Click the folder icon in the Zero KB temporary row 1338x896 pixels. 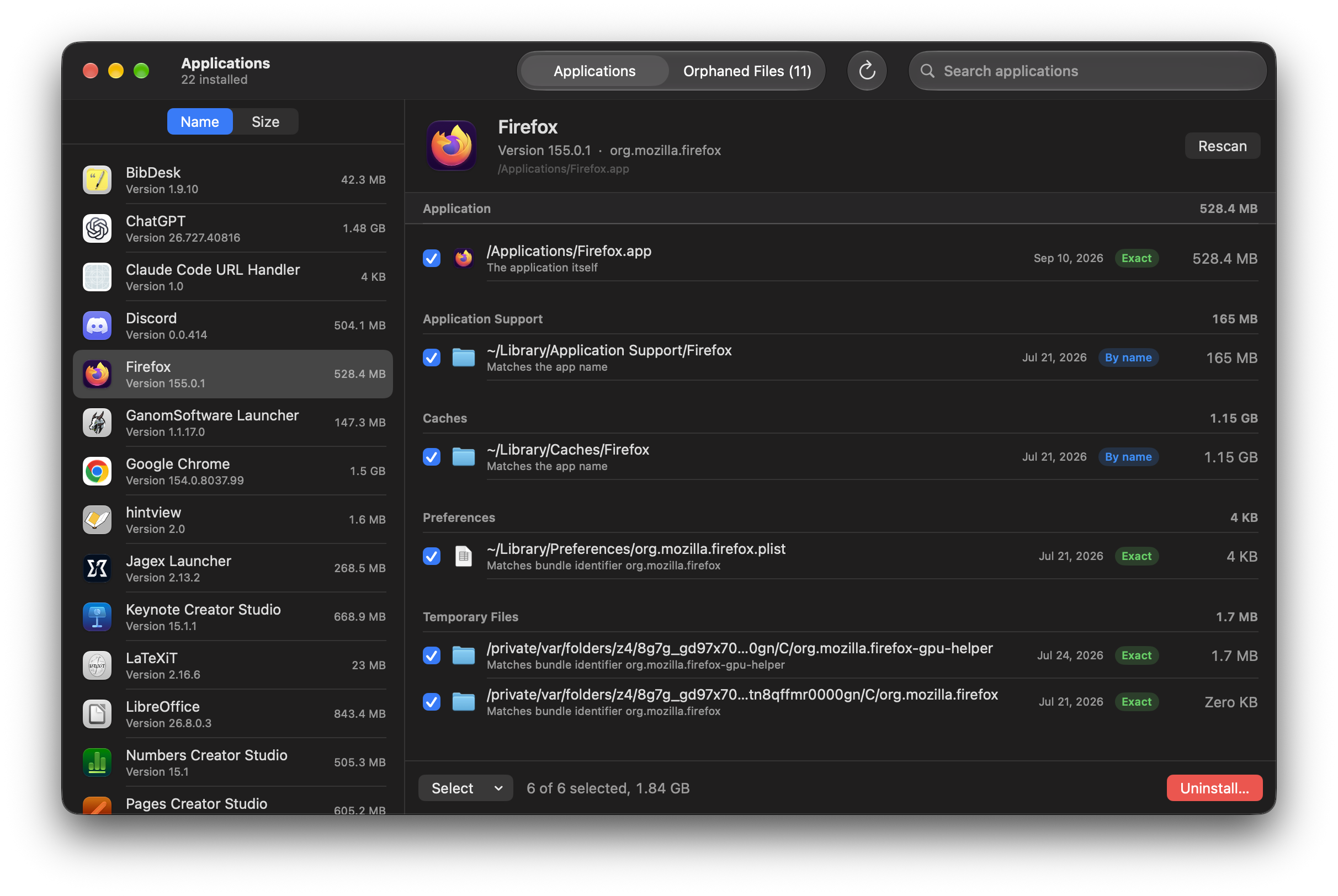(x=464, y=702)
